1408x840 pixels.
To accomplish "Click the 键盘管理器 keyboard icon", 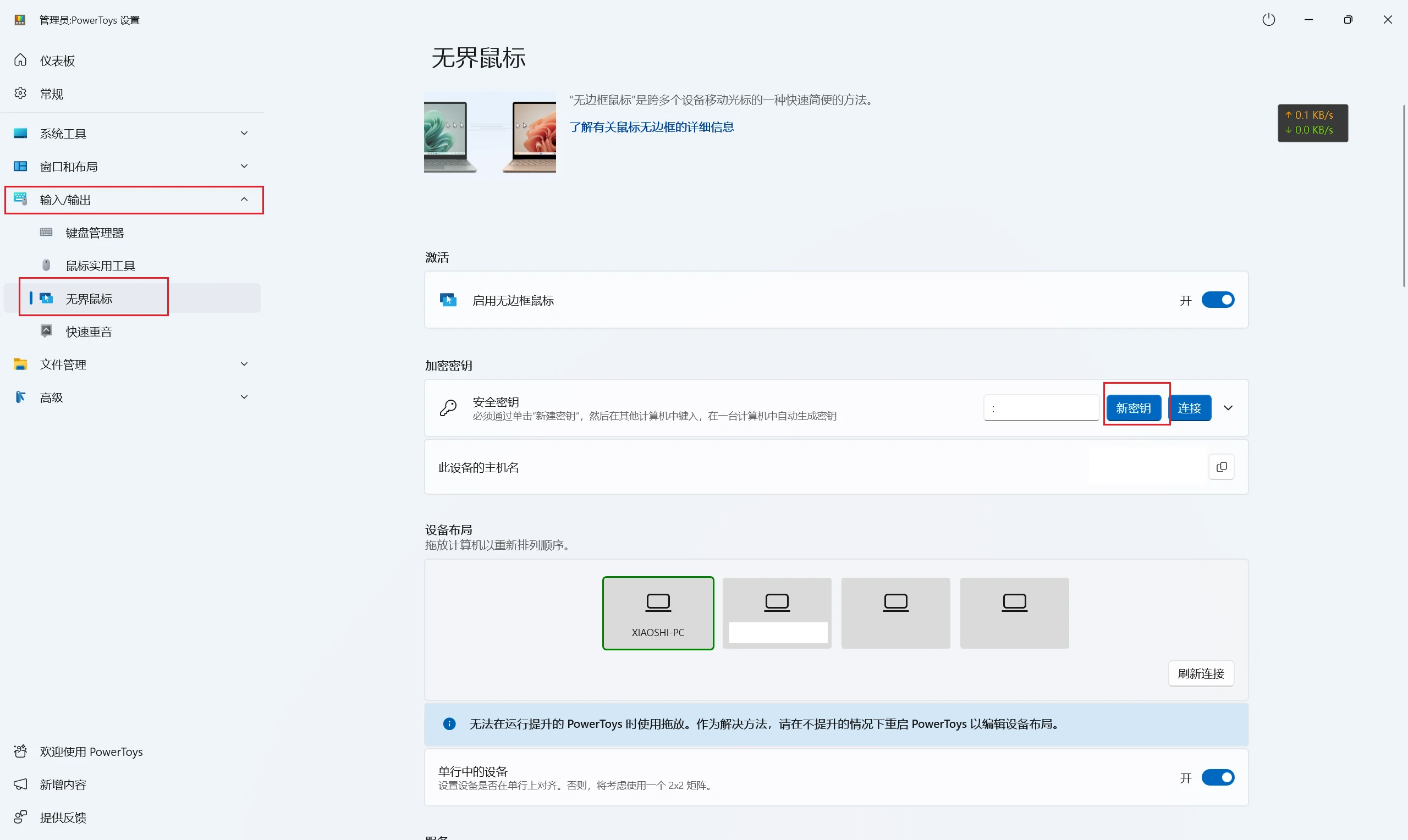I will coord(46,232).
